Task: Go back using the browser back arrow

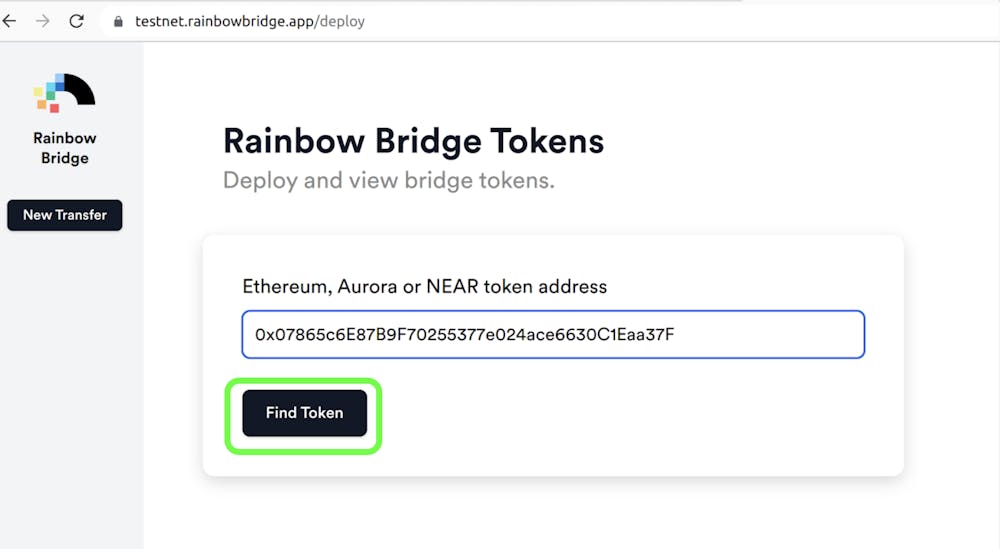Action: (x=10, y=21)
